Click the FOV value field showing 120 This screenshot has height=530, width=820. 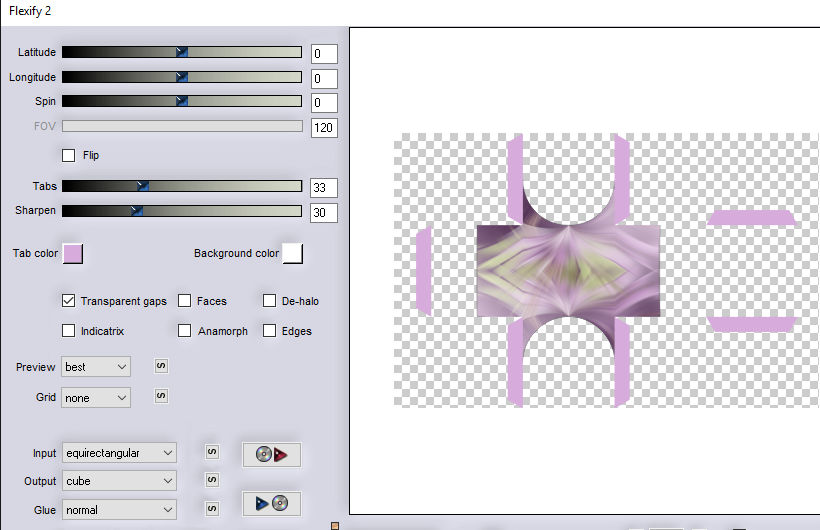coord(324,128)
